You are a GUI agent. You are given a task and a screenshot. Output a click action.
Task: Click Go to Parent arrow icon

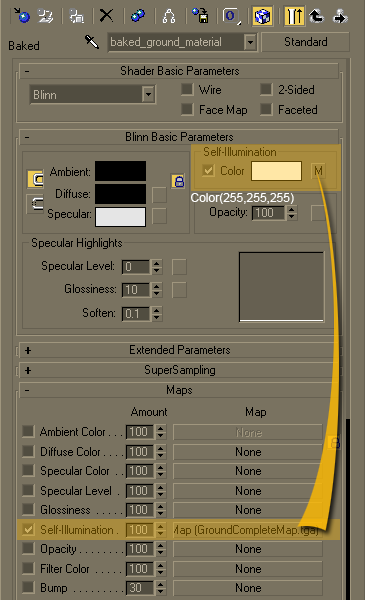click(317, 16)
